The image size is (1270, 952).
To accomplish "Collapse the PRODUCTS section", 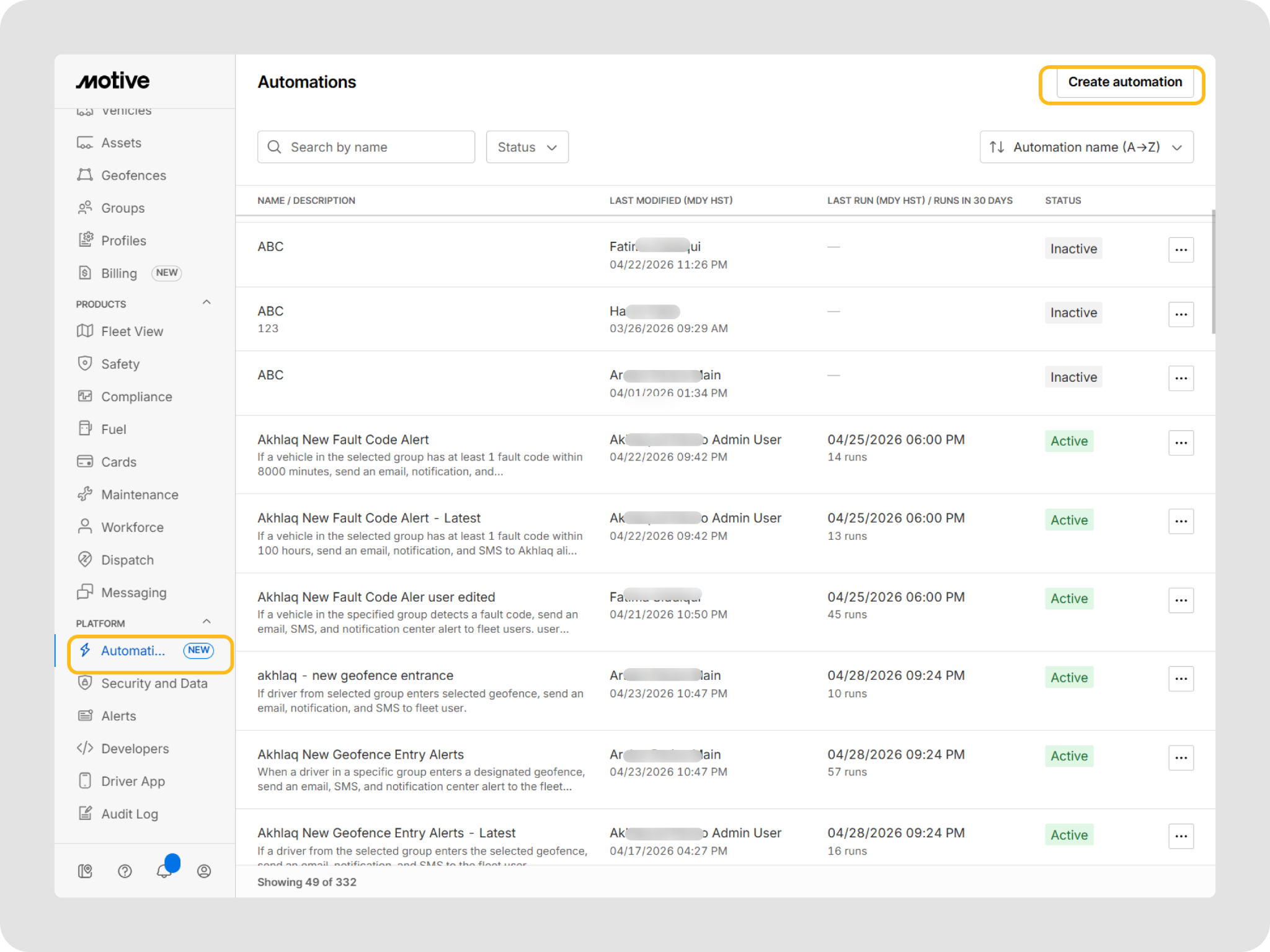I will 206,302.
